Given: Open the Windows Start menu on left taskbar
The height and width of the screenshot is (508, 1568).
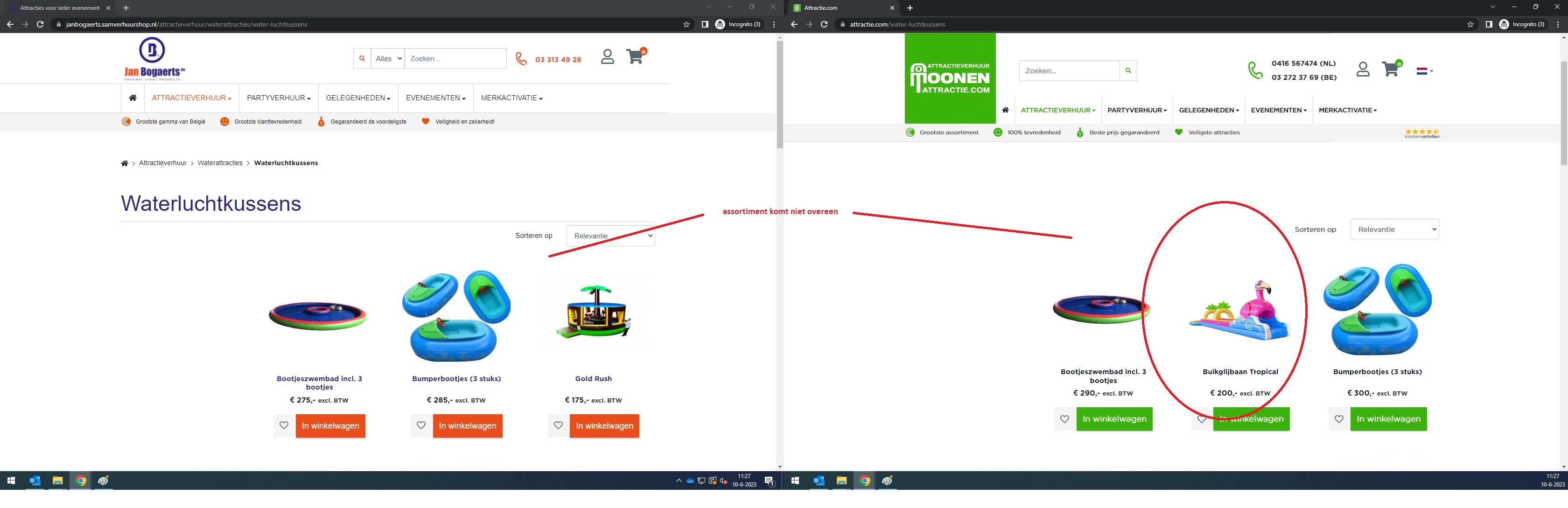Looking at the screenshot, I should click(x=11, y=480).
